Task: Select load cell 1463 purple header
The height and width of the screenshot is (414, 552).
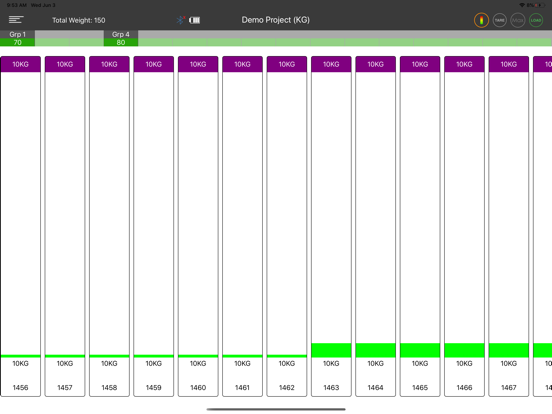Action: point(331,64)
